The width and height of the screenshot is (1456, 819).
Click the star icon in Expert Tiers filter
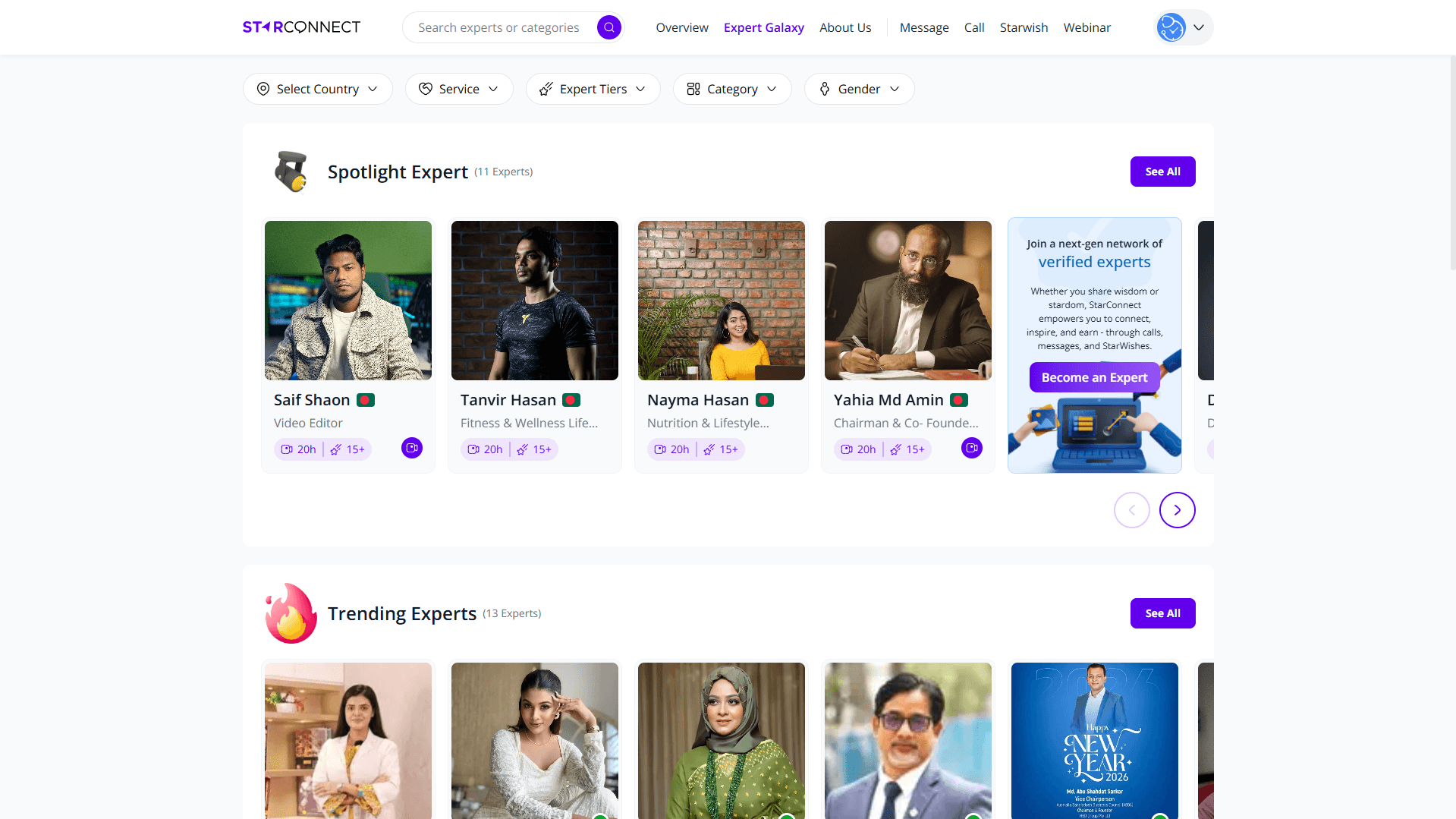(x=546, y=89)
